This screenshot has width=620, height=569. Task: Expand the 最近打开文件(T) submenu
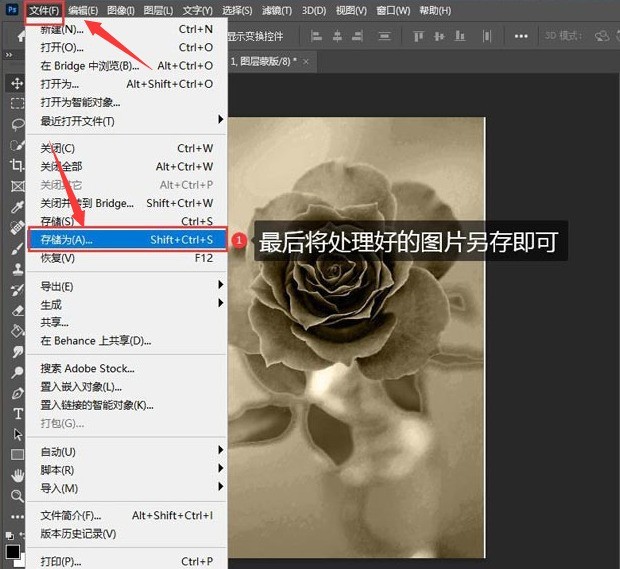click(125, 121)
